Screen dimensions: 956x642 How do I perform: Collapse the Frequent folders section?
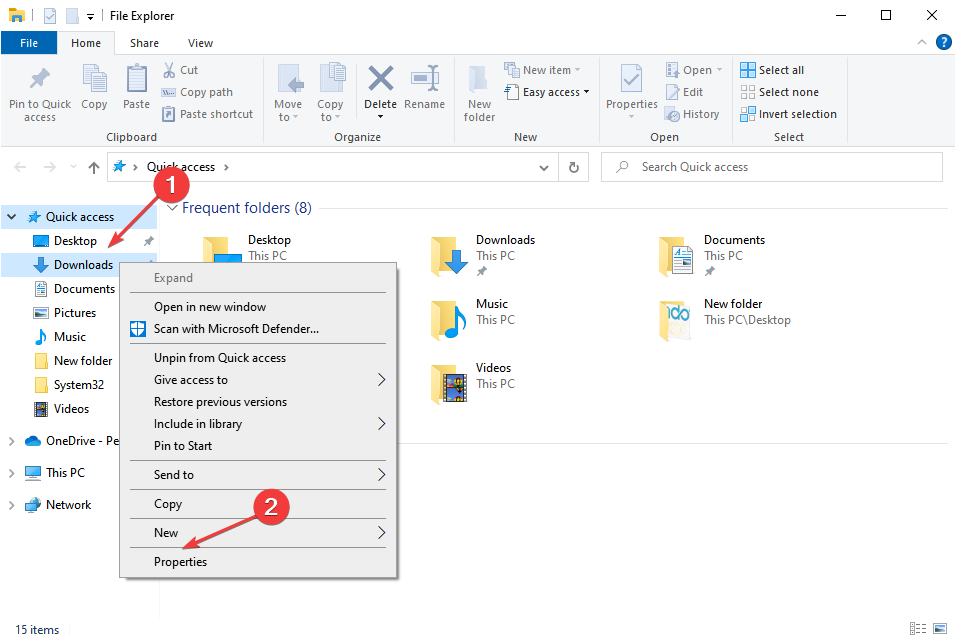[173, 209]
